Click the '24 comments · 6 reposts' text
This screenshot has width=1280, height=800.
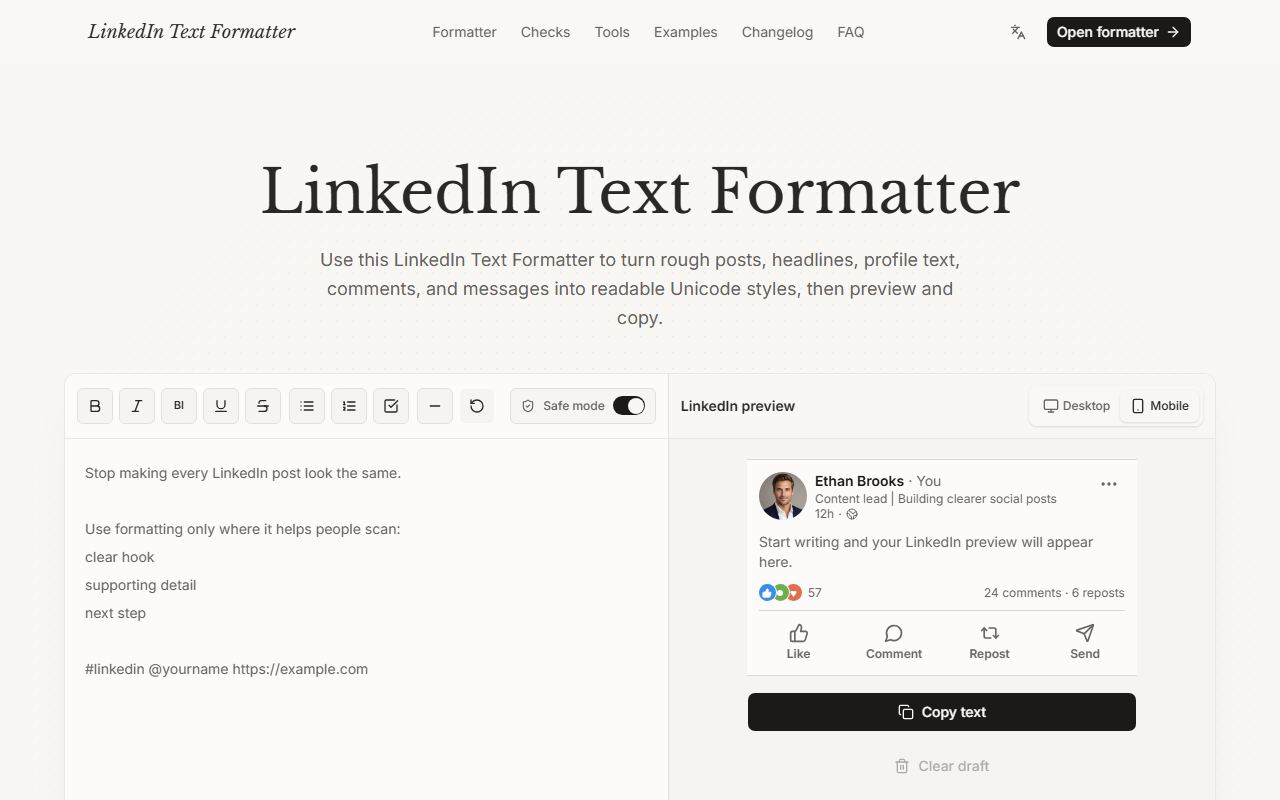click(1054, 593)
